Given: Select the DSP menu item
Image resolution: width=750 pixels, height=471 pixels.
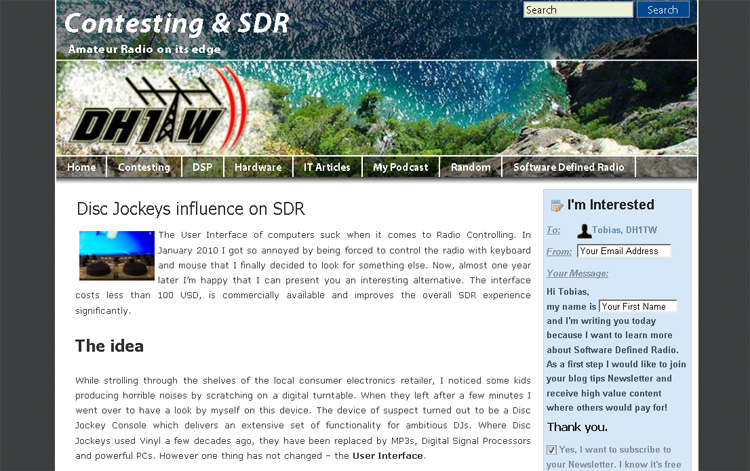Looking at the screenshot, I should click(202, 168).
